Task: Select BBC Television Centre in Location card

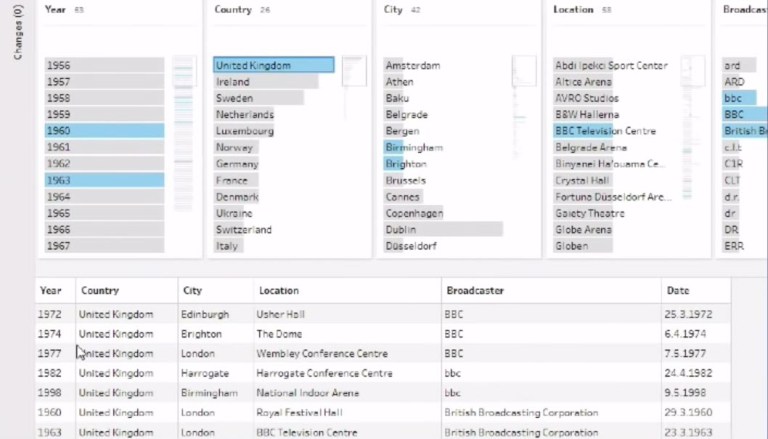Action: click(x=605, y=131)
